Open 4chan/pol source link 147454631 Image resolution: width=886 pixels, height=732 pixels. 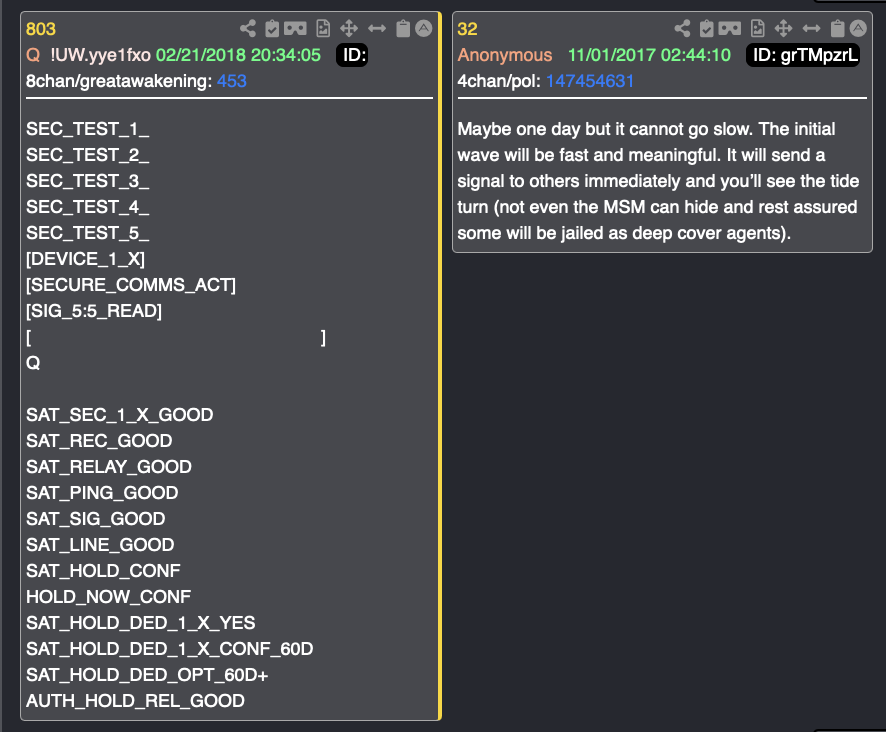click(590, 81)
